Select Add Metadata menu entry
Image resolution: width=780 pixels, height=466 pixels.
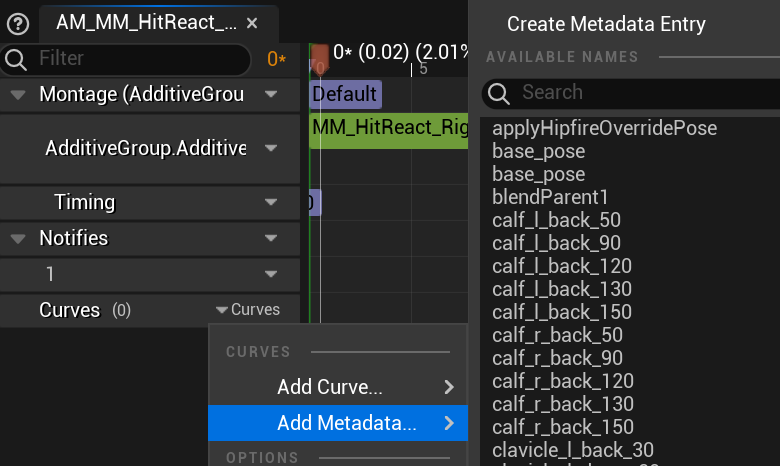(x=346, y=423)
